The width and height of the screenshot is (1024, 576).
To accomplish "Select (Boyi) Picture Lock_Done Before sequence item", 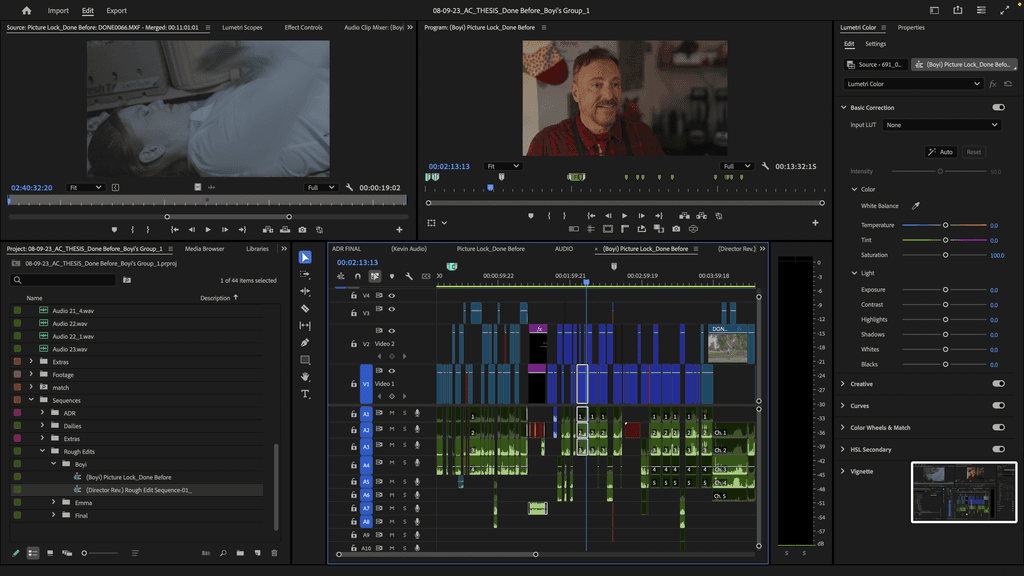I will coord(129,477).
